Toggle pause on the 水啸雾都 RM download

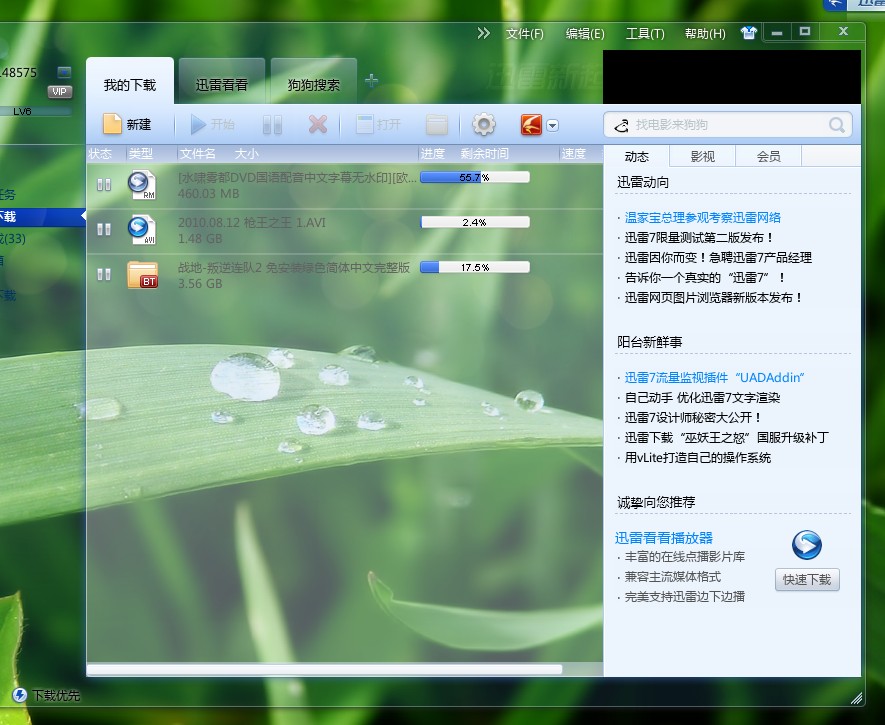104,184
